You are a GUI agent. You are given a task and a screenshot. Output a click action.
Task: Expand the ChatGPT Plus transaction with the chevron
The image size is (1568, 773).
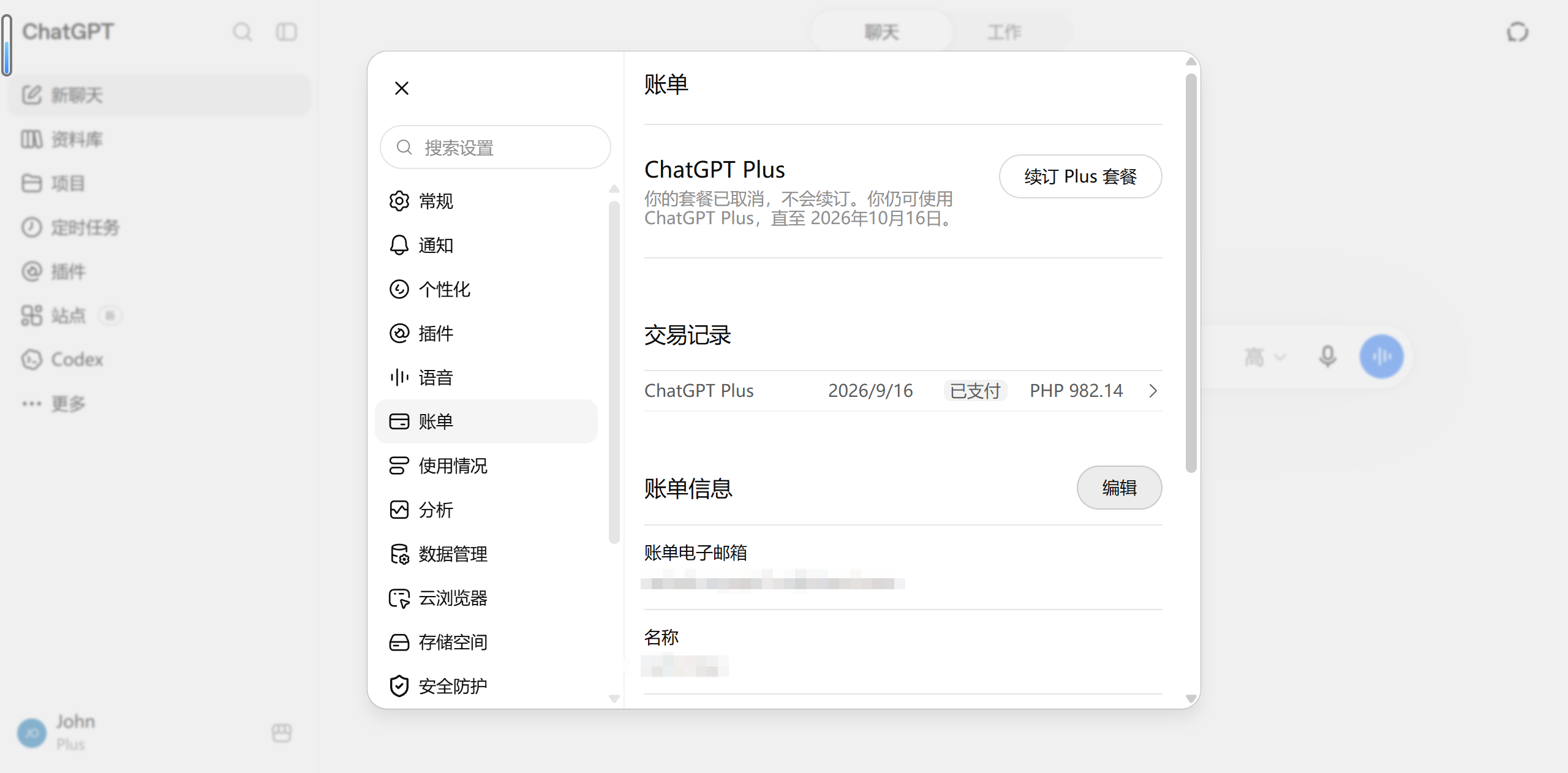[1153, 391]
